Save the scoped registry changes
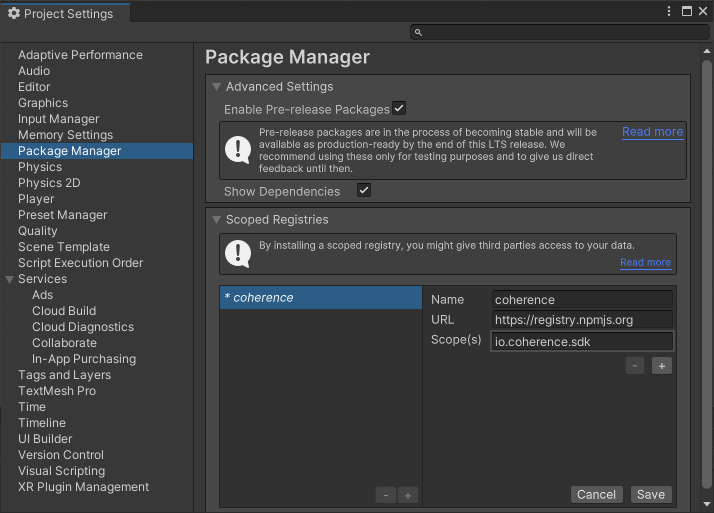Image resolution: width=714 pixels, height=513 pixels. (x=650, y=494)
